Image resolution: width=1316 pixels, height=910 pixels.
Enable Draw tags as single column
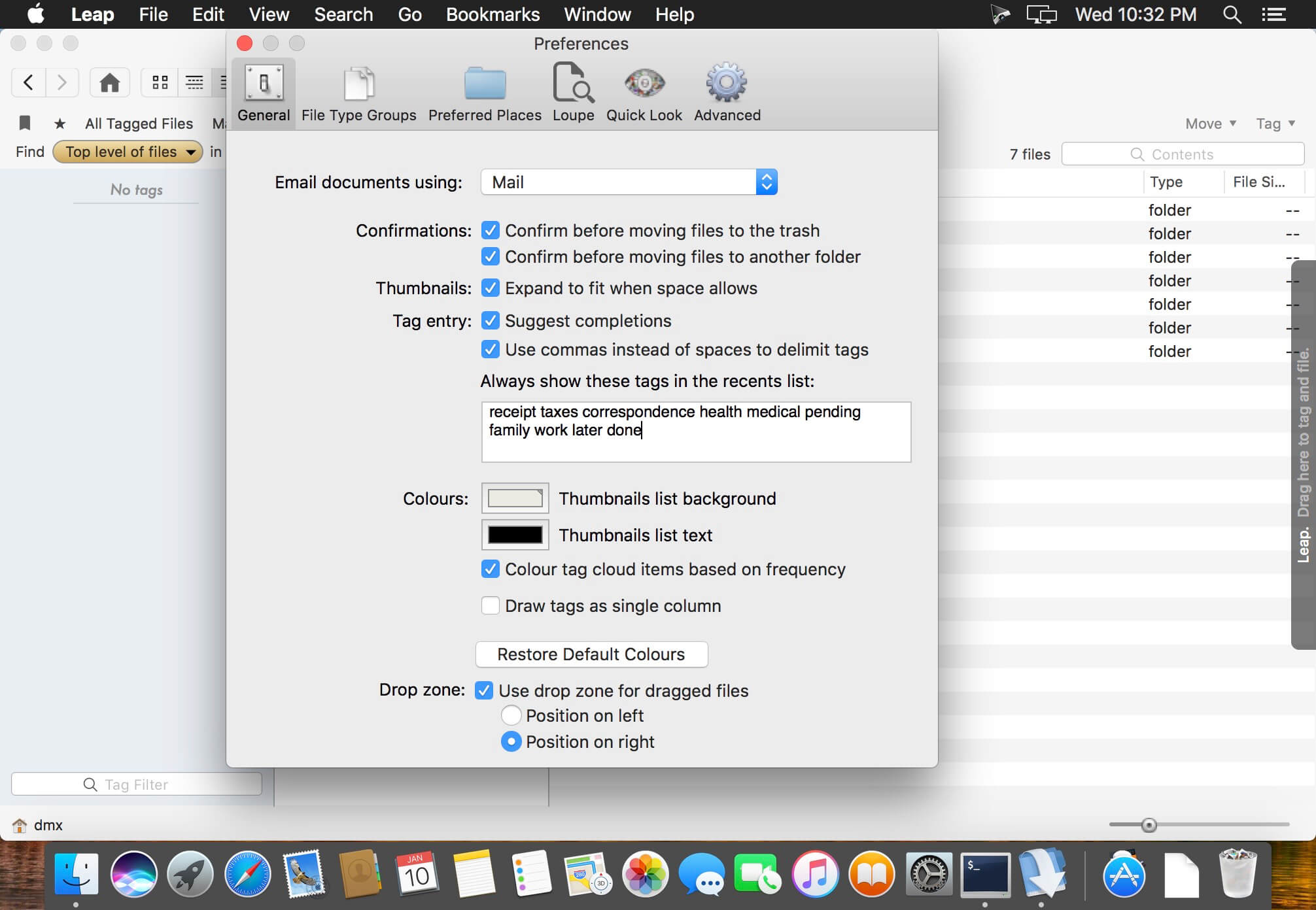[x=490, y=605]
